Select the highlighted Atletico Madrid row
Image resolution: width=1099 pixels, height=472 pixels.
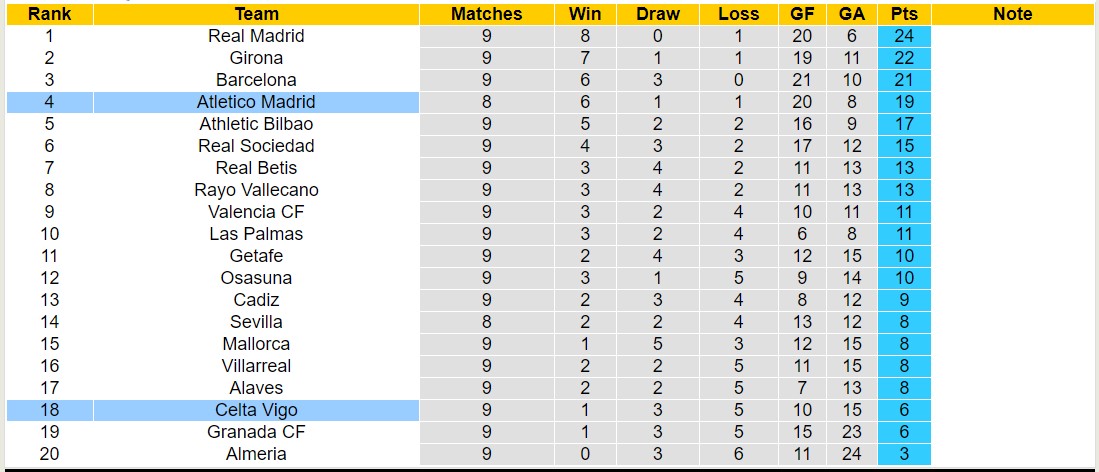click(x=256, y=102)
